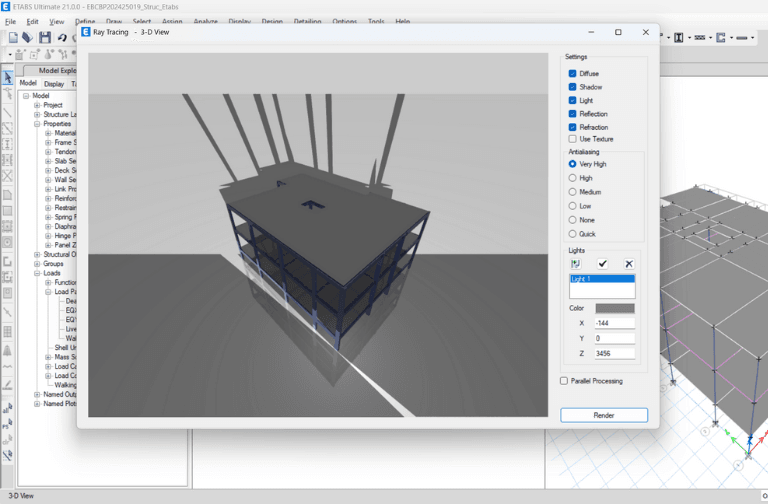This screenshot has height=504, width=768.
Task: Click the delete light X icon
Action: click(x=628, y=264)
